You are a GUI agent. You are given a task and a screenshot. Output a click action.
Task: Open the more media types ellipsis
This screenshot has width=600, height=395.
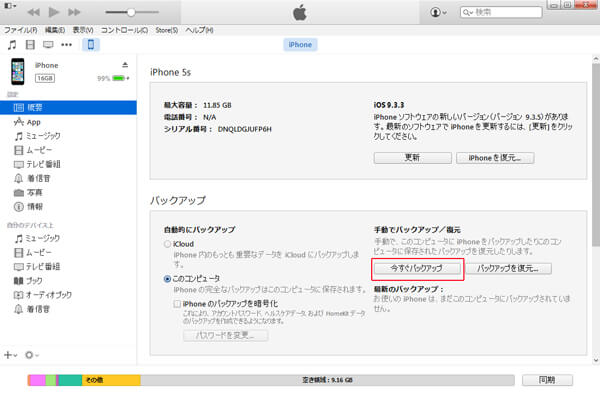tap(67, 45)
